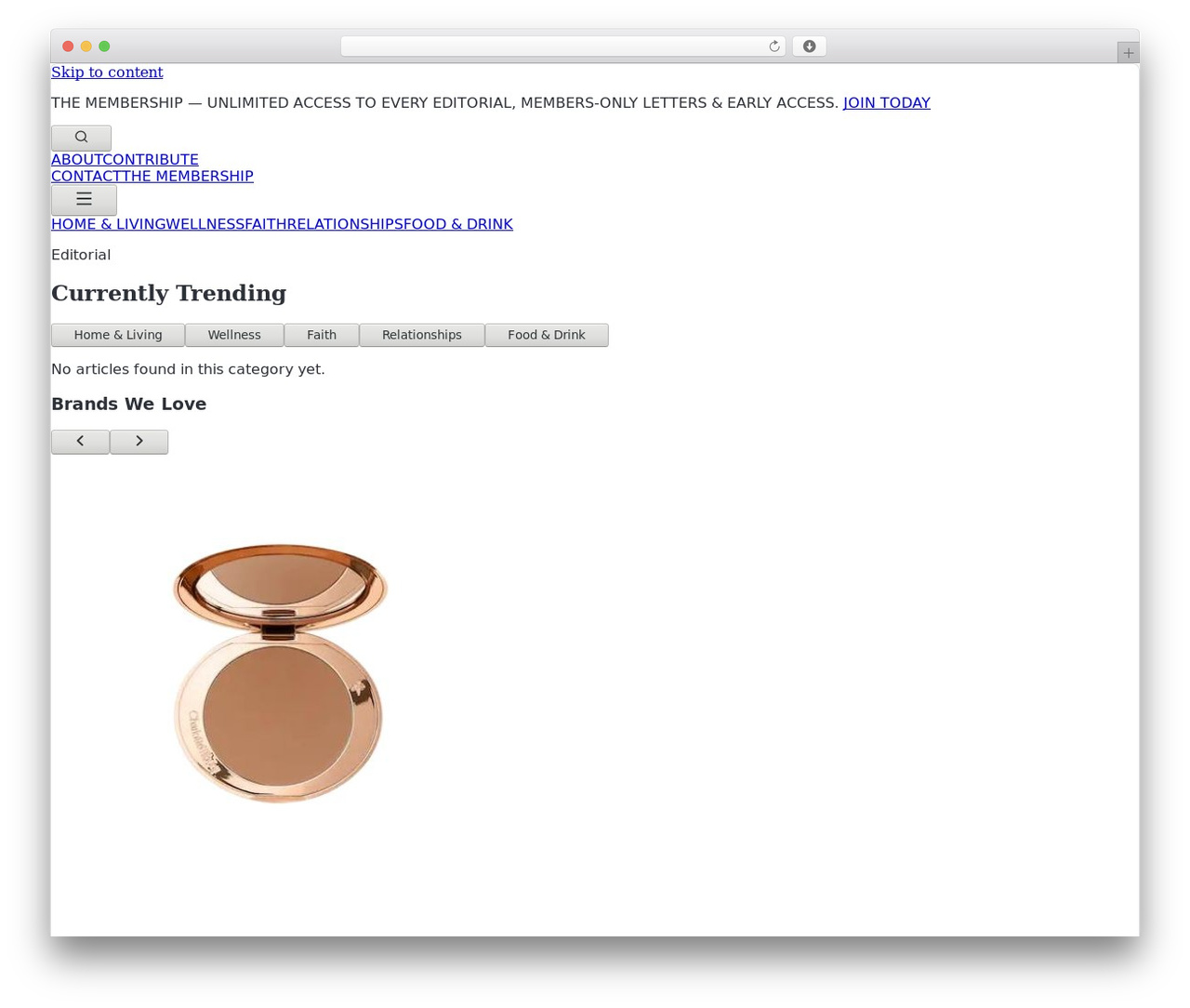Select the Home & Living trending tab

click(118, 335)
